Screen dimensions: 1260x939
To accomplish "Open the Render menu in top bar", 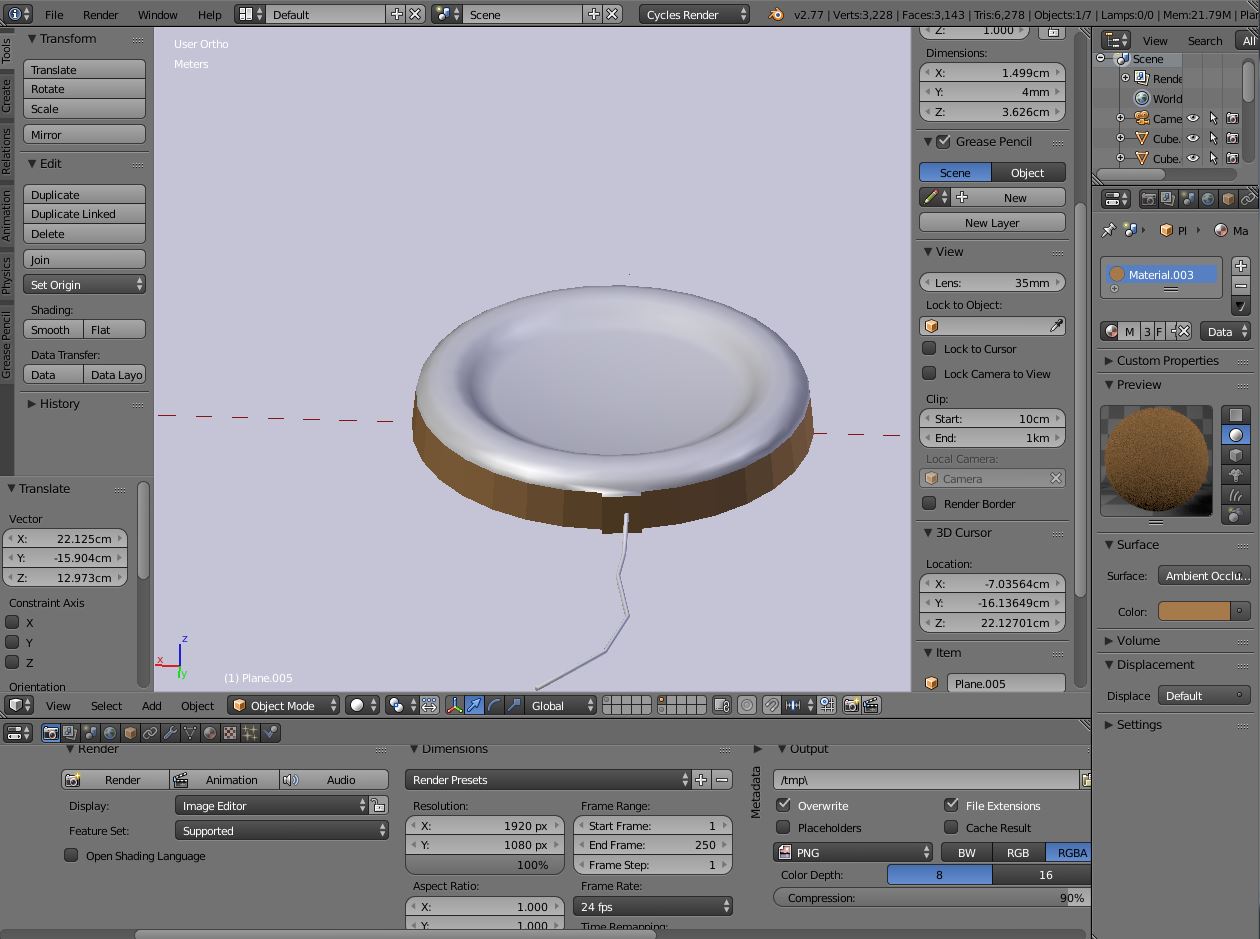I will (100, 14).
